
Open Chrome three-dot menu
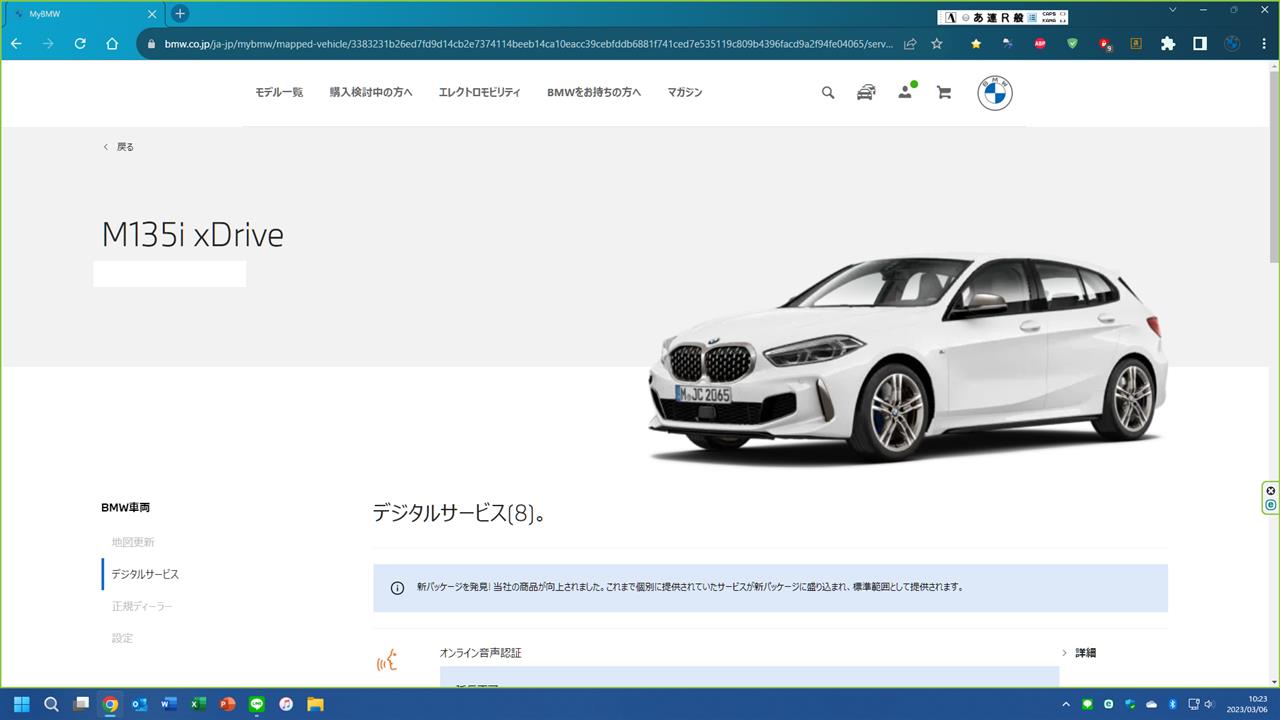tap(1263, 44)
